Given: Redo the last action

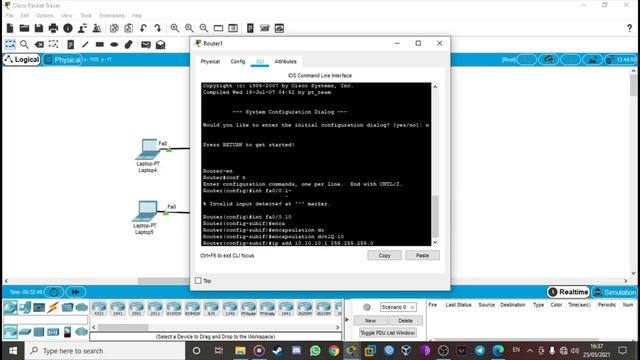Looking at the screenshot, I should pyautogui.click(x=158, y=28).
